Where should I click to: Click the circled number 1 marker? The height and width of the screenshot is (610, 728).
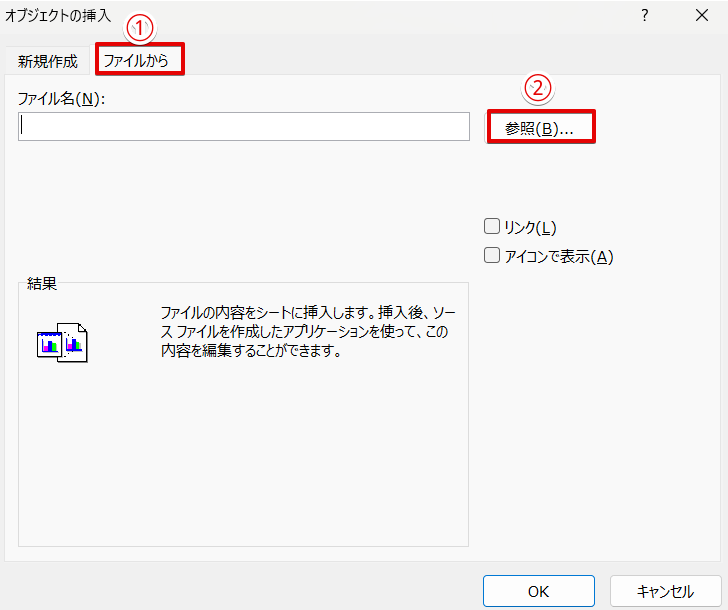tap(141, 30)
